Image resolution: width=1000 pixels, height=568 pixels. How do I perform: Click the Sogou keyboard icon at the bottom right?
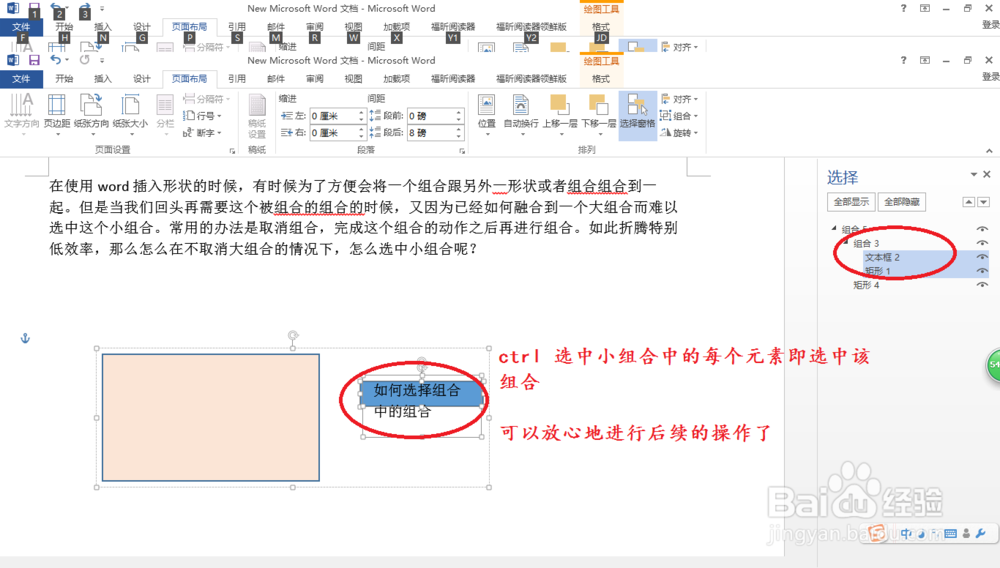950,534
